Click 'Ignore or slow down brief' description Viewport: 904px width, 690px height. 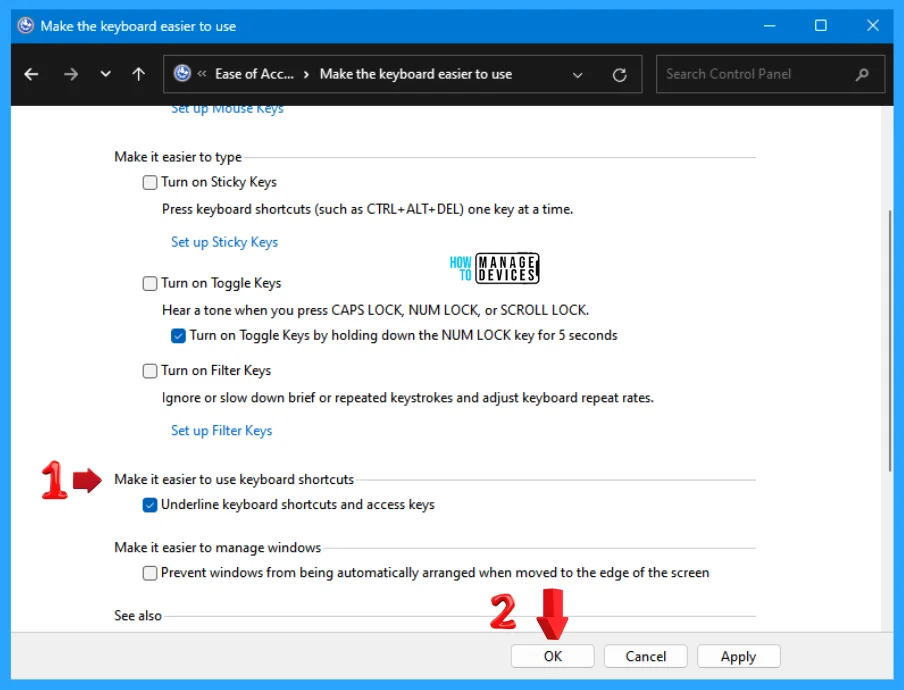408,398
